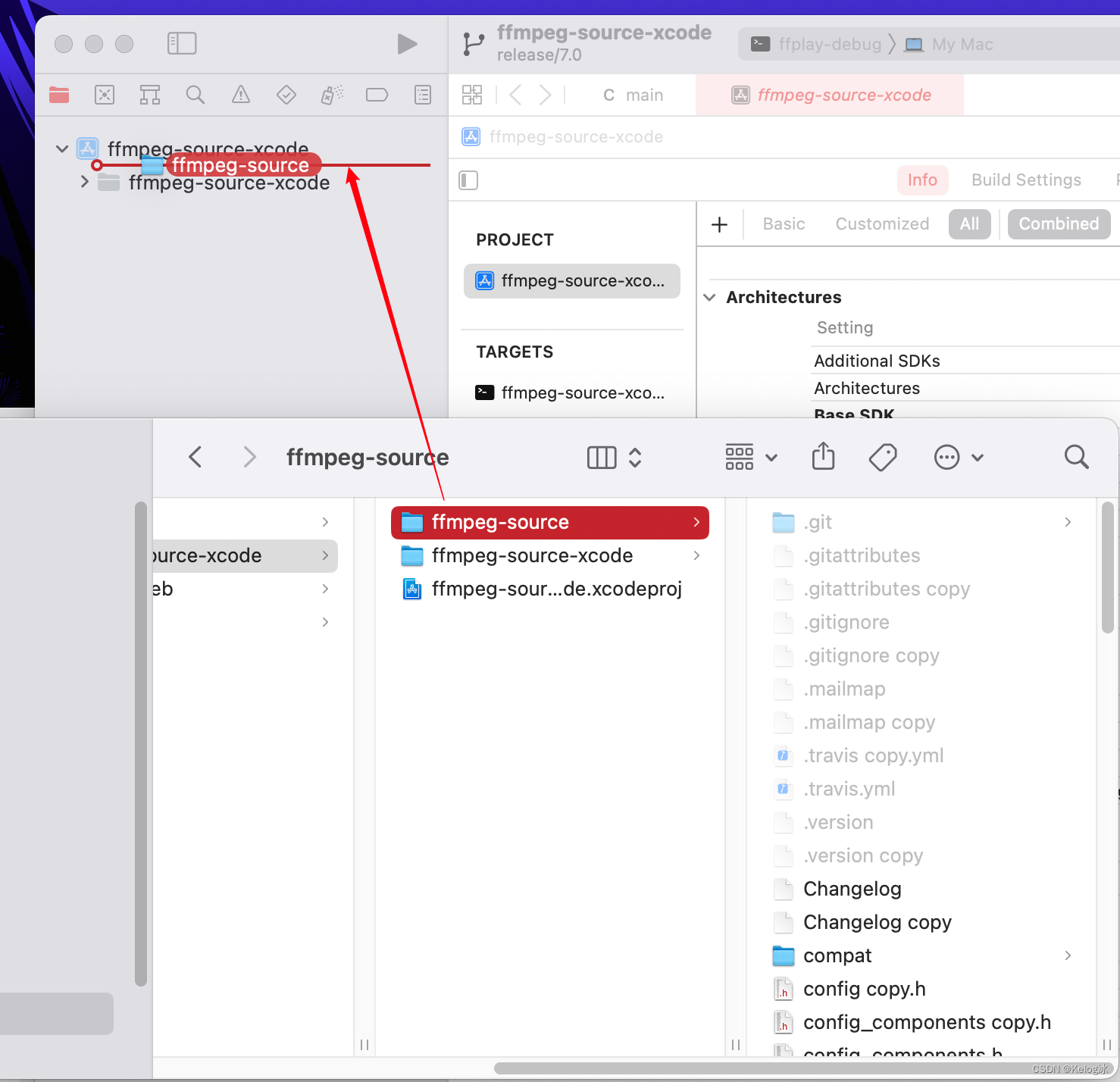This screenshot has height=1082, width=1120.
Task: Select the .gitignore copy file
Action: tap(921, 655)
